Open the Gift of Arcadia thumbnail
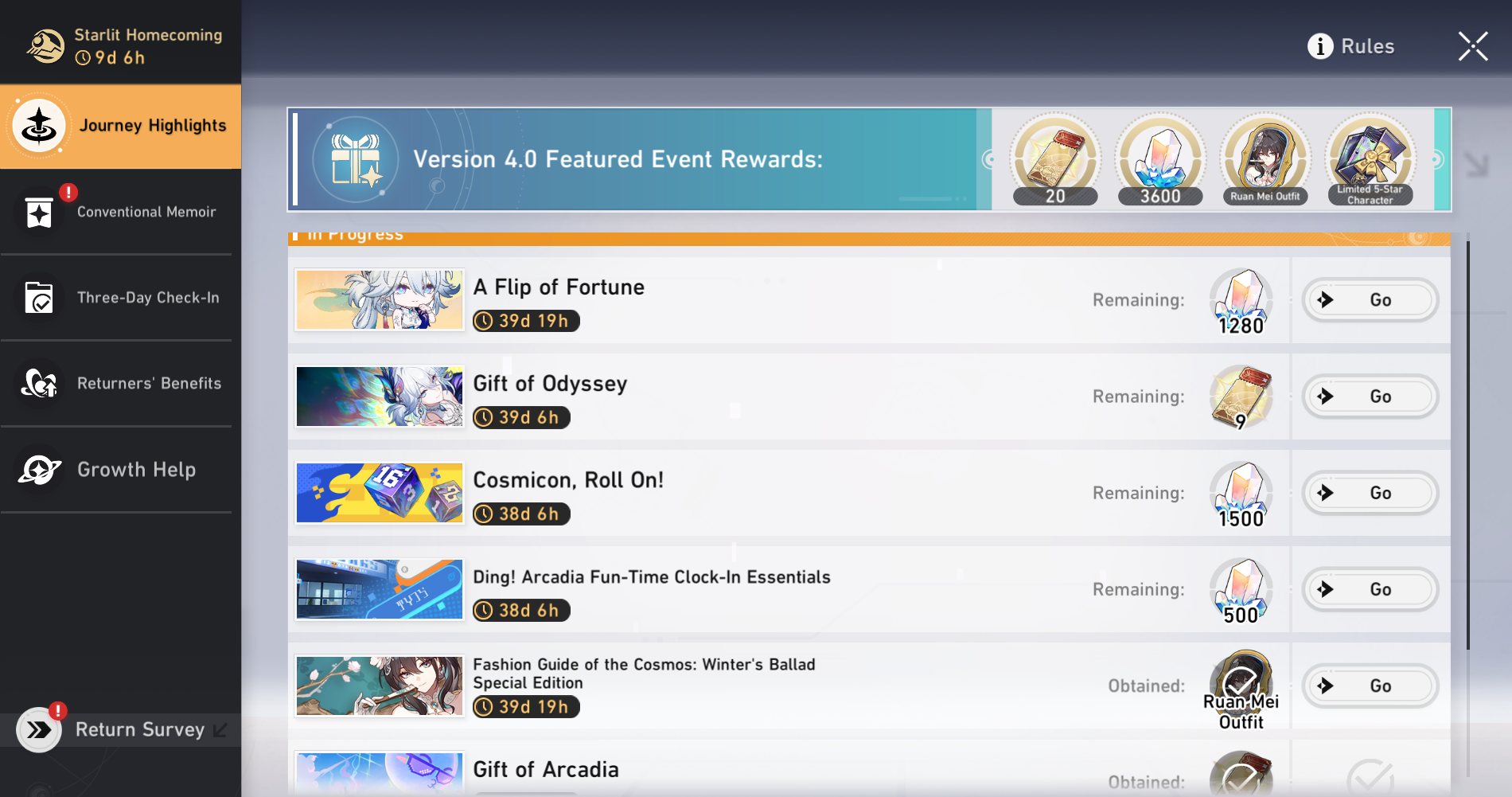Viewport: 1512px width, 797px height. [x=380, y=772]
